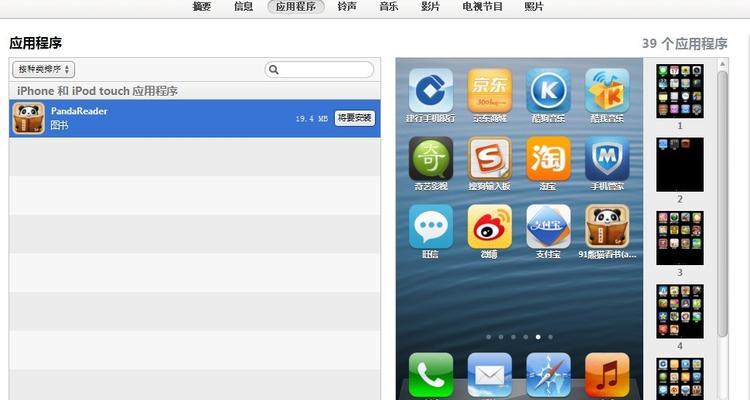Click the 将要安装 button
The image size is (750, 400).
pyautogui.click(x=354, y=118)
